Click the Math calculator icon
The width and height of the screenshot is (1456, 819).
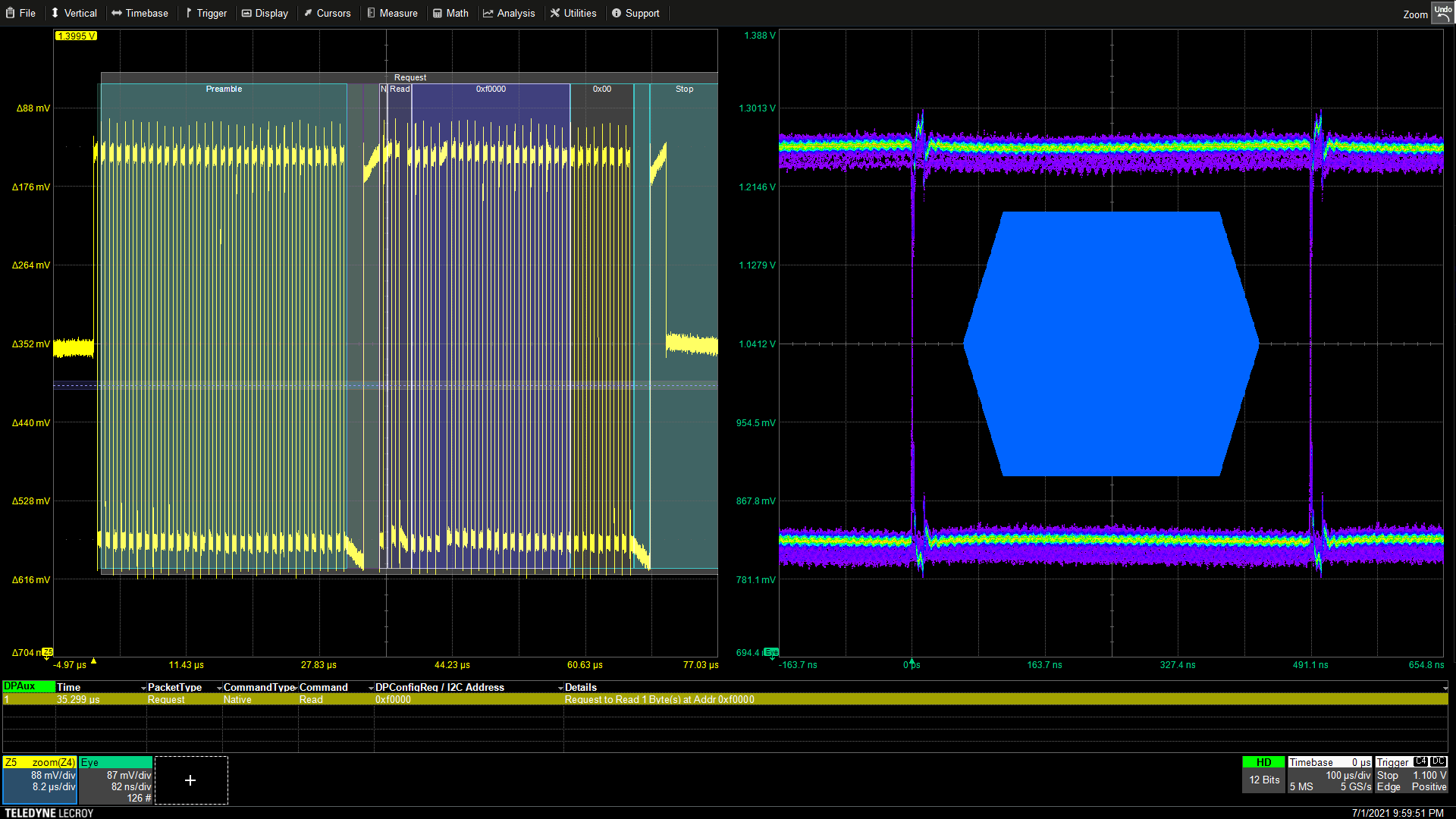[x=438, y=13]
